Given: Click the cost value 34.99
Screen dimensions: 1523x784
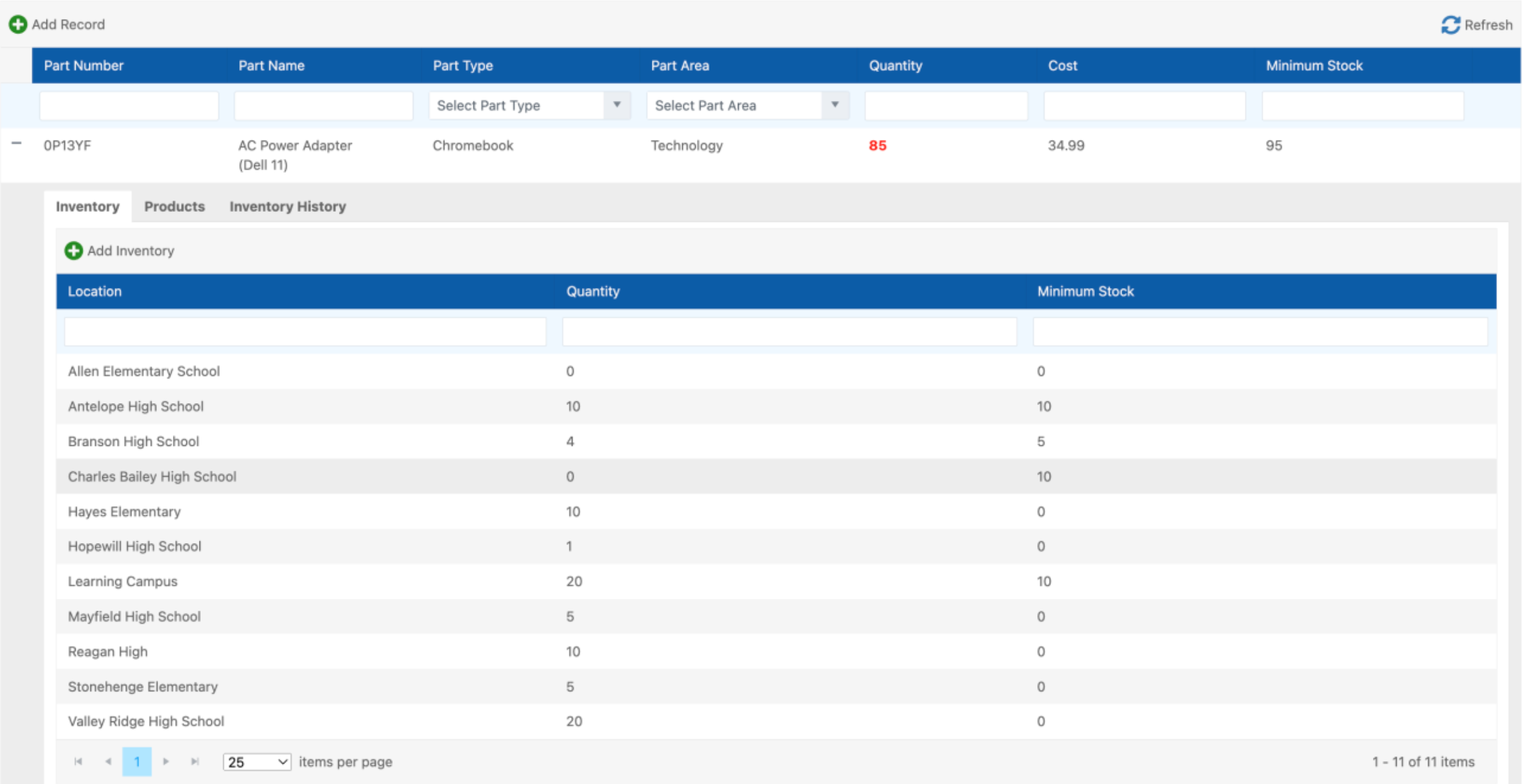Looking at the screenshot, I should (x=1066, y=146).
